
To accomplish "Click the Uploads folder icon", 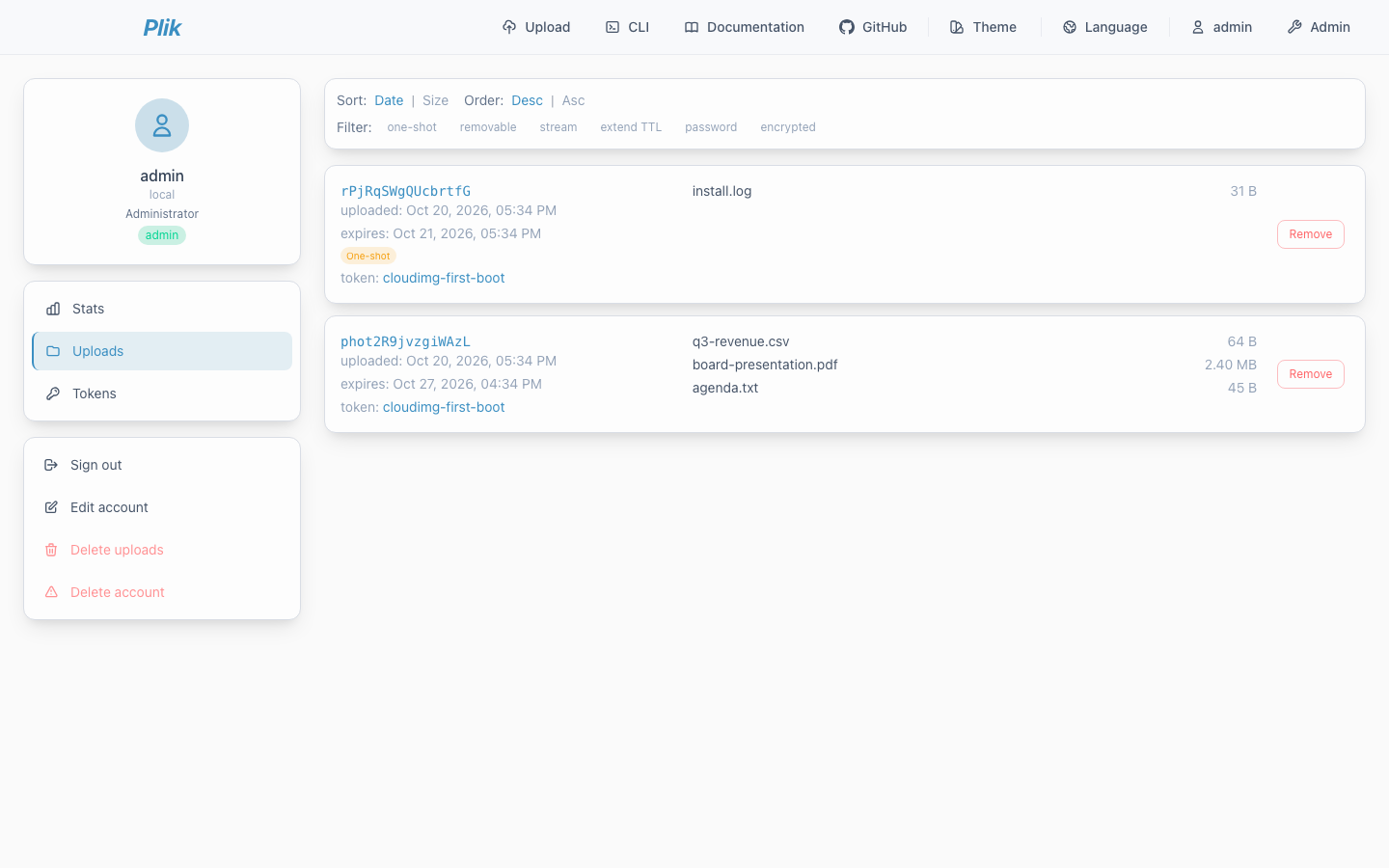I will [53, 351].
